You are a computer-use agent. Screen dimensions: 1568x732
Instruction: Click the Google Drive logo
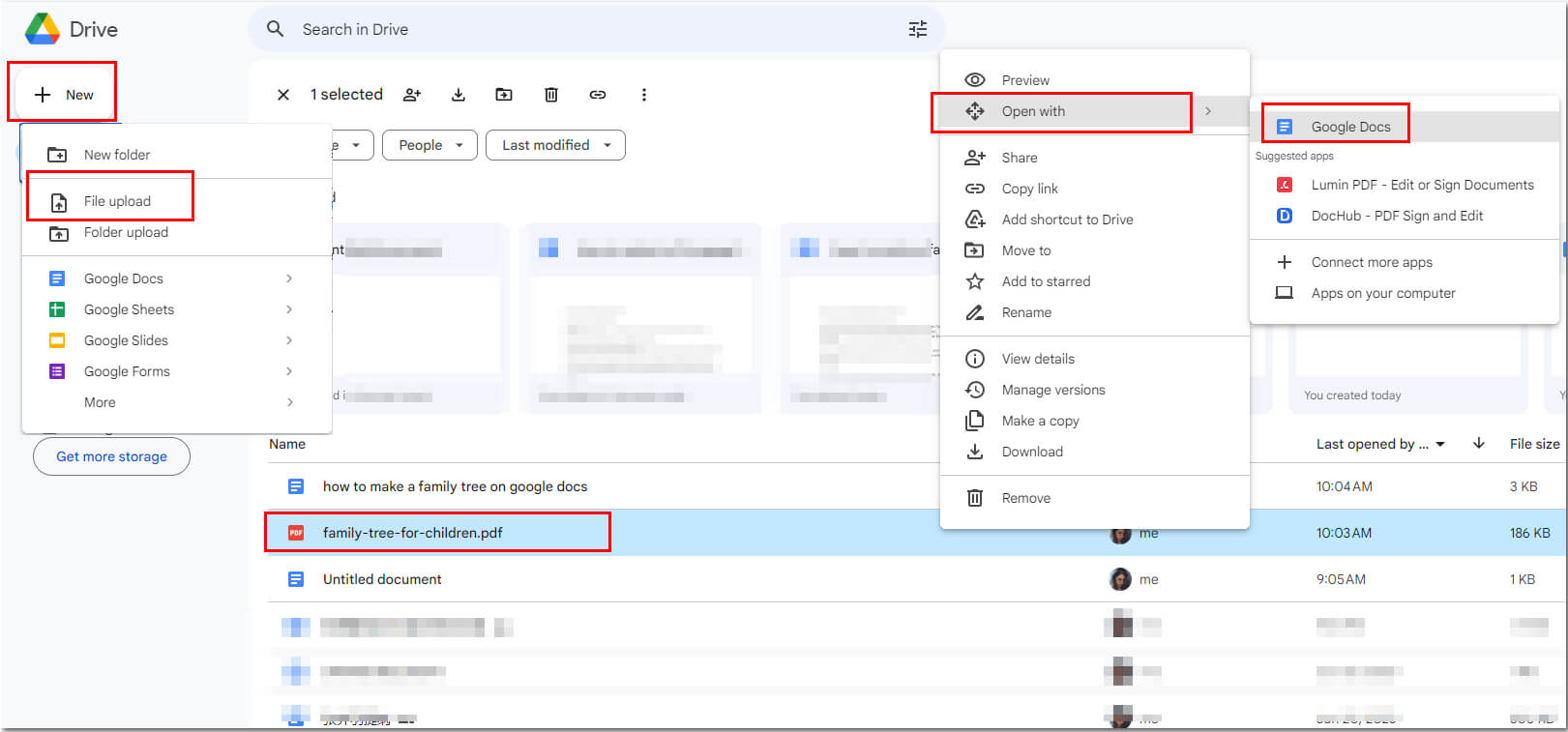pyautogui.click(x=43, y=29)
